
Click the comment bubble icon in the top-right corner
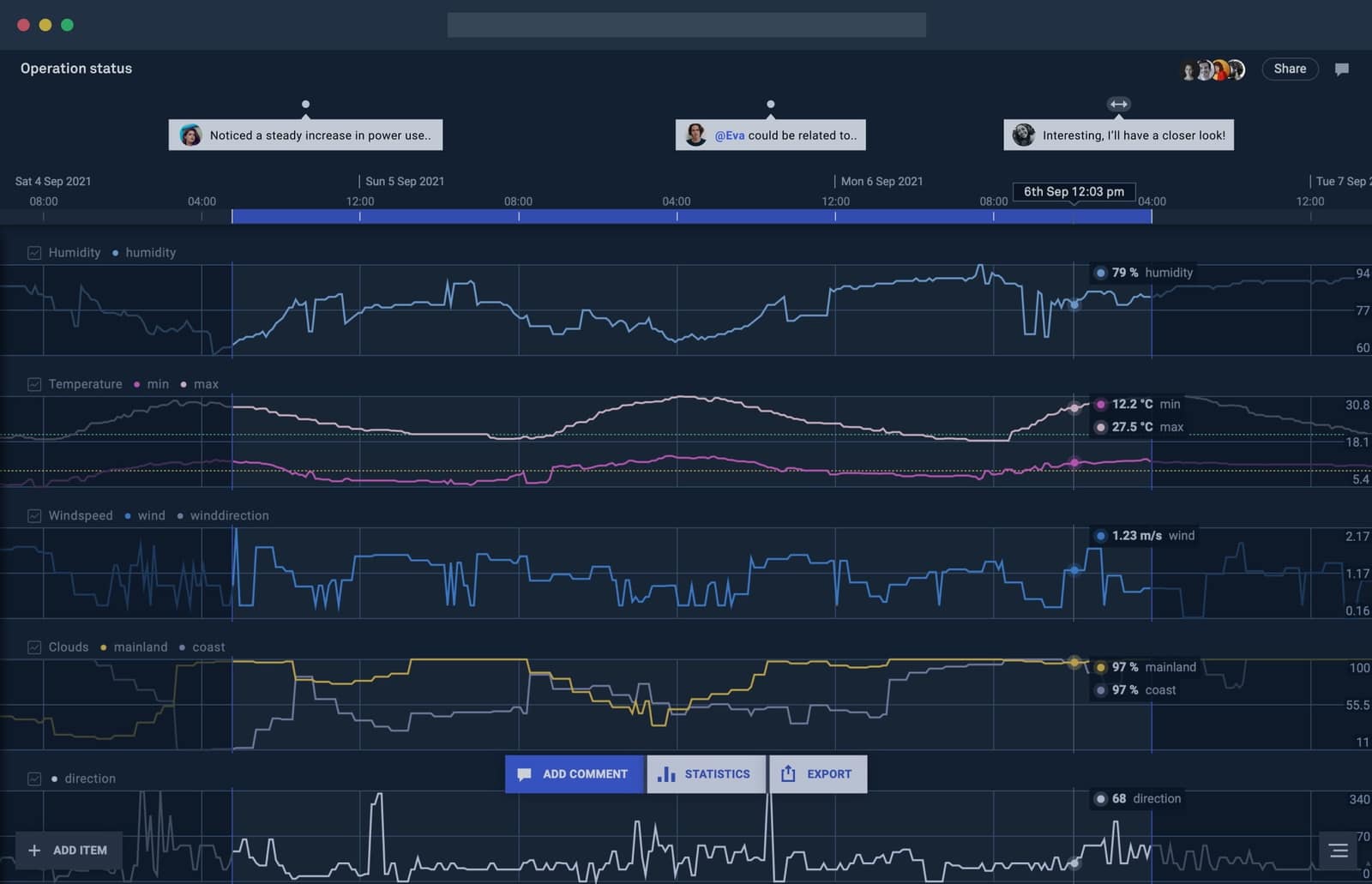pos(1342,69)
